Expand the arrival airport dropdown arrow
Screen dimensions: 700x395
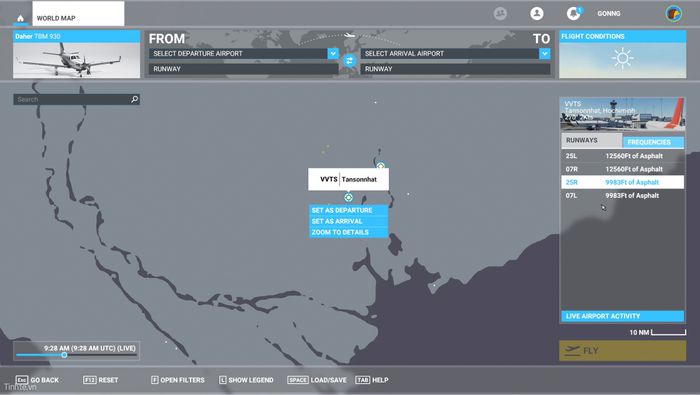pos(545,54)
